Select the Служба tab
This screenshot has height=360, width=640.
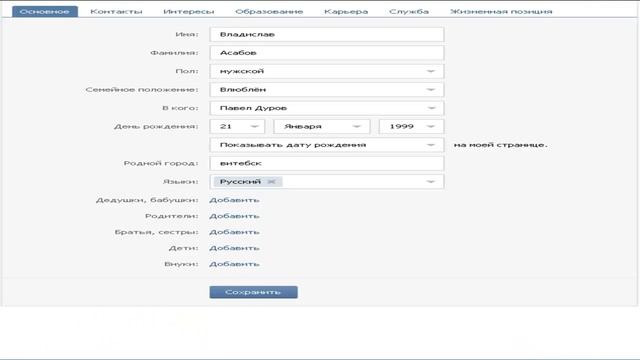click(x=409, y=11)
